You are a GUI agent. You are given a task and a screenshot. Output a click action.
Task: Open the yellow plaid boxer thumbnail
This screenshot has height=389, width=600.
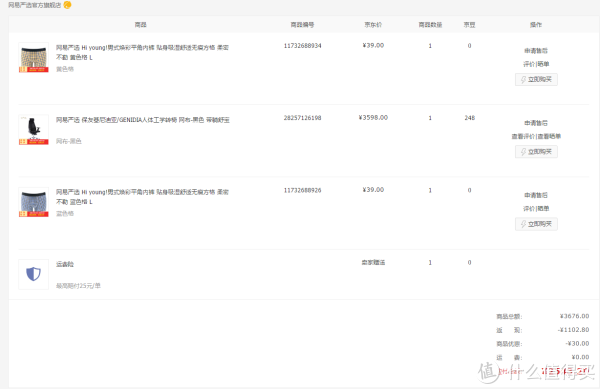tap(34, 57)
